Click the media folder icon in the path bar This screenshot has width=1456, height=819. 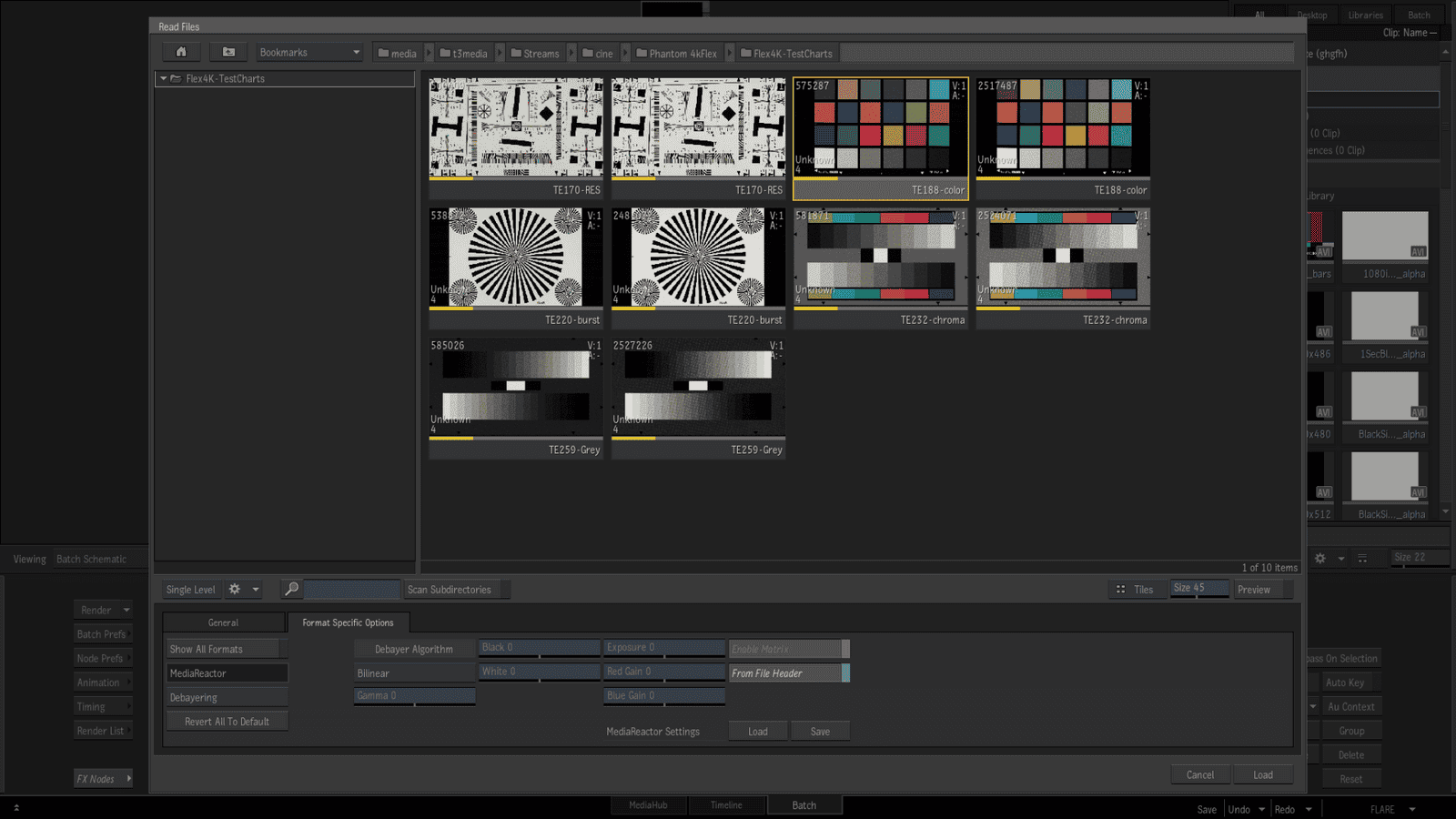[x=384, y=54]
